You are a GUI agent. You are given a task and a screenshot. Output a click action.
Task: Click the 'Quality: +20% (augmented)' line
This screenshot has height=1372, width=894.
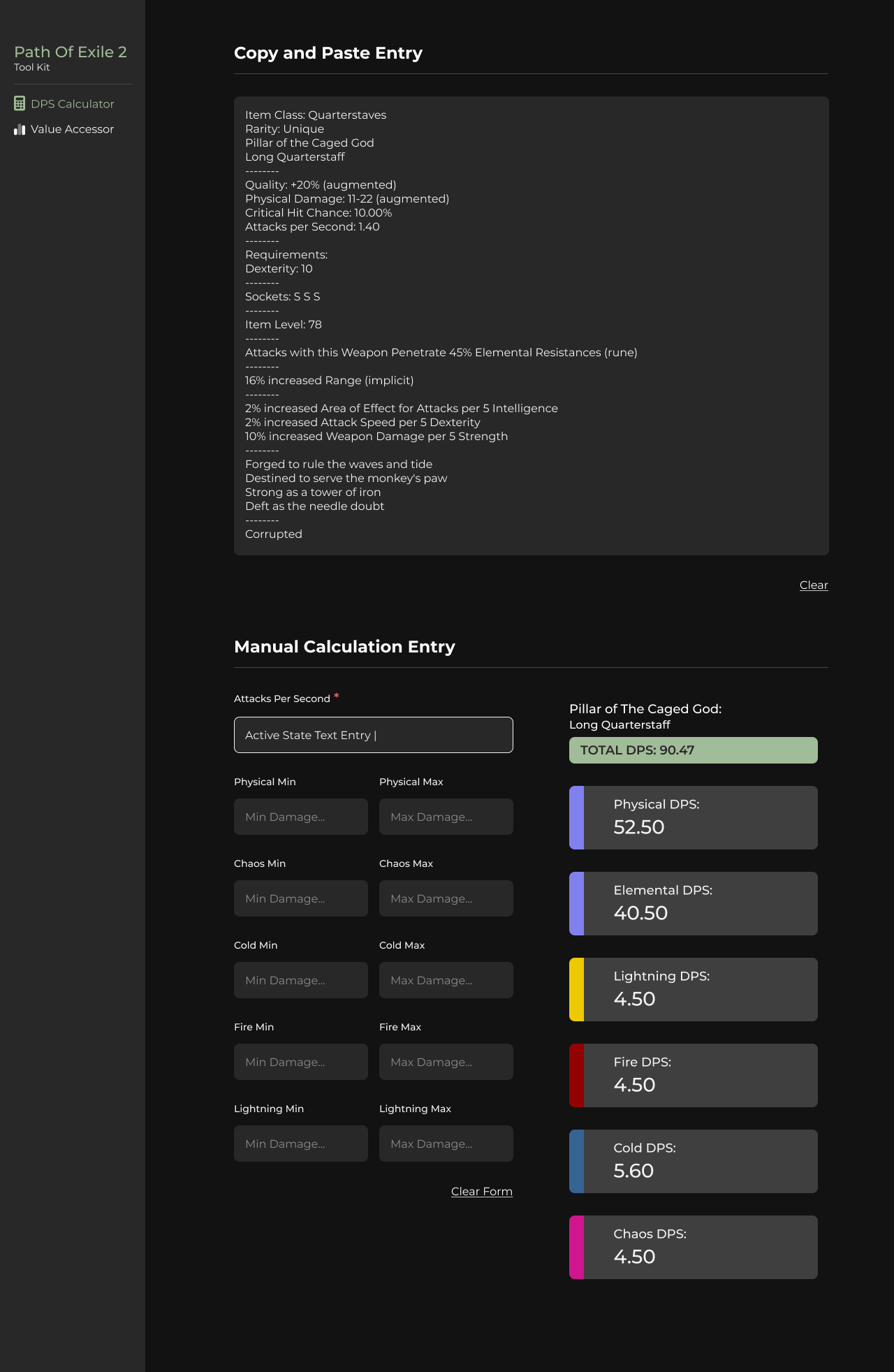[x=321, y=184]
